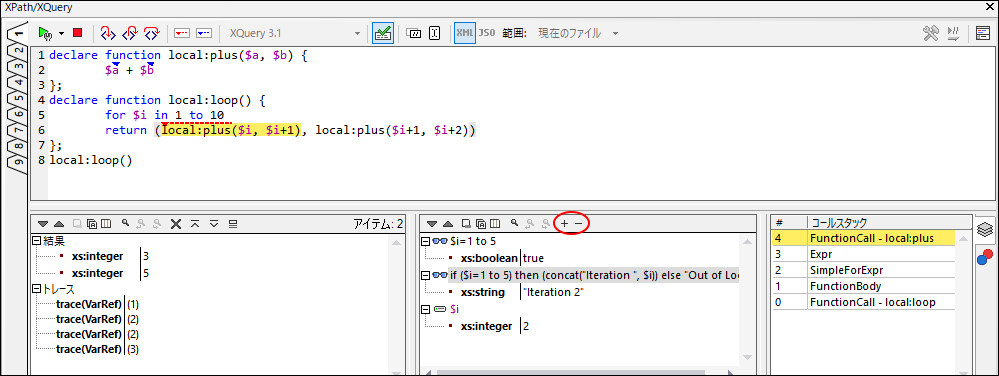Stop debugging with the red square button
The image size is (999, 376).
(x=77, y=33)
